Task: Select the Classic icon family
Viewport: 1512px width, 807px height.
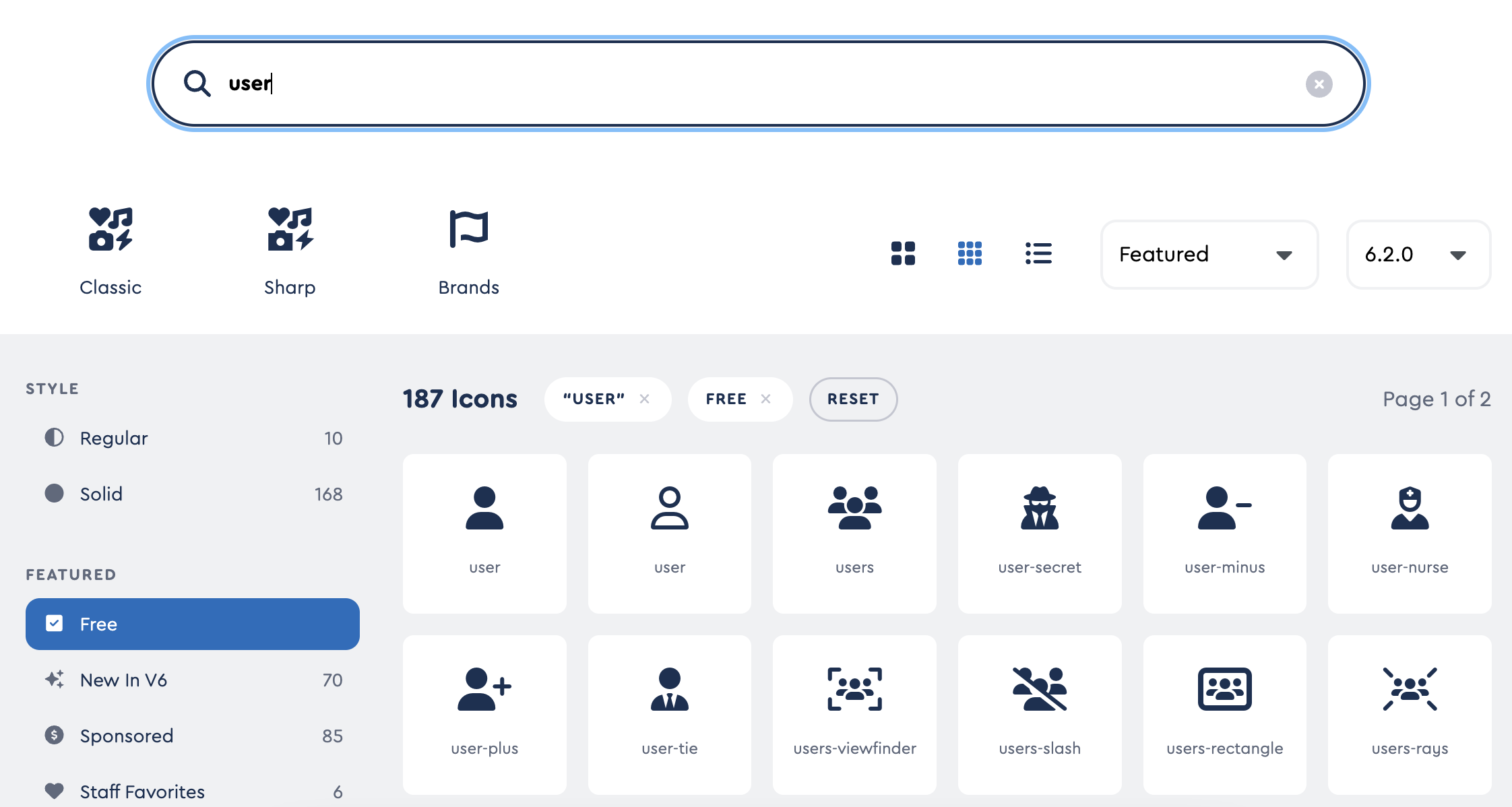Action: (x=111, y=251)
